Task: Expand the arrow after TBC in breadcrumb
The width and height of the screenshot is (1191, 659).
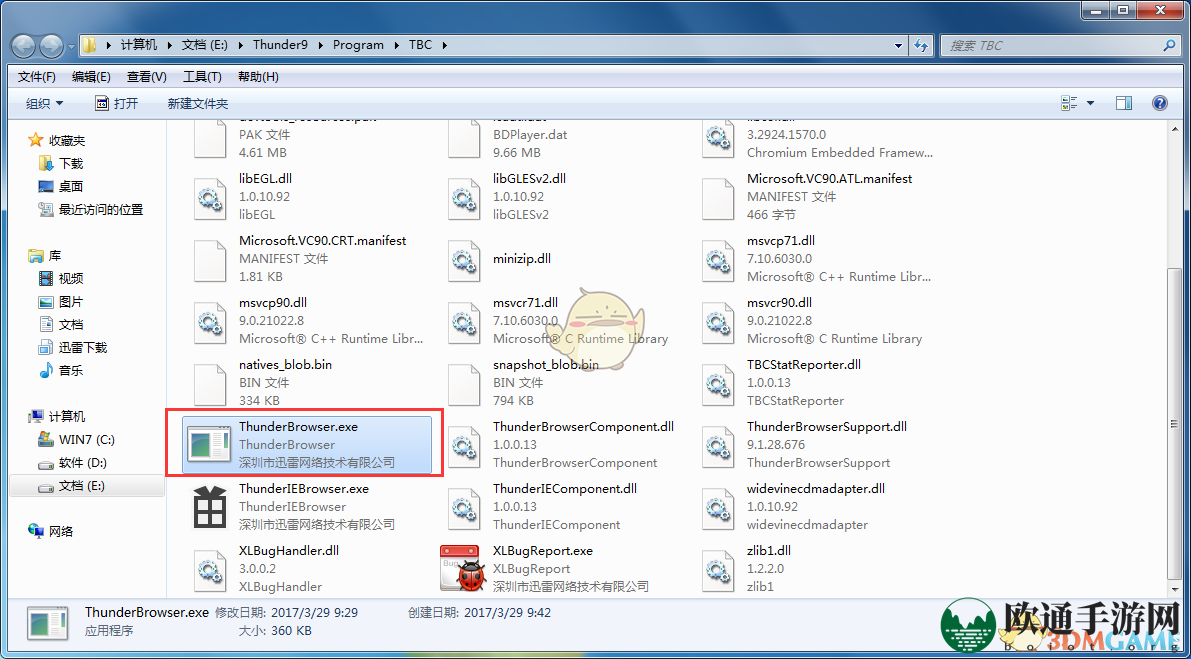Action: point(444,45)
